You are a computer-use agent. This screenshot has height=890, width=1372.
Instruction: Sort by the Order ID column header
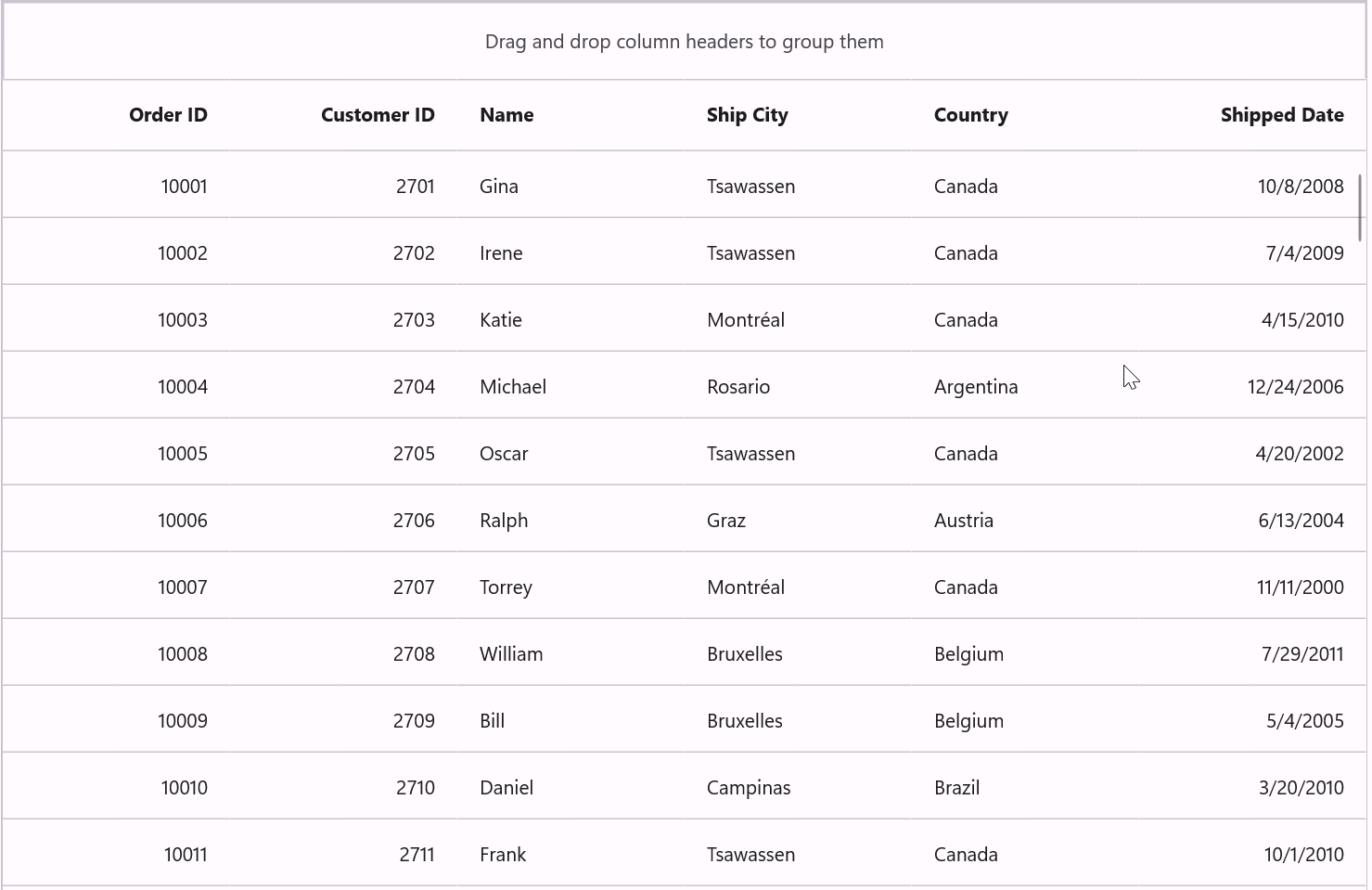(168, 115)
